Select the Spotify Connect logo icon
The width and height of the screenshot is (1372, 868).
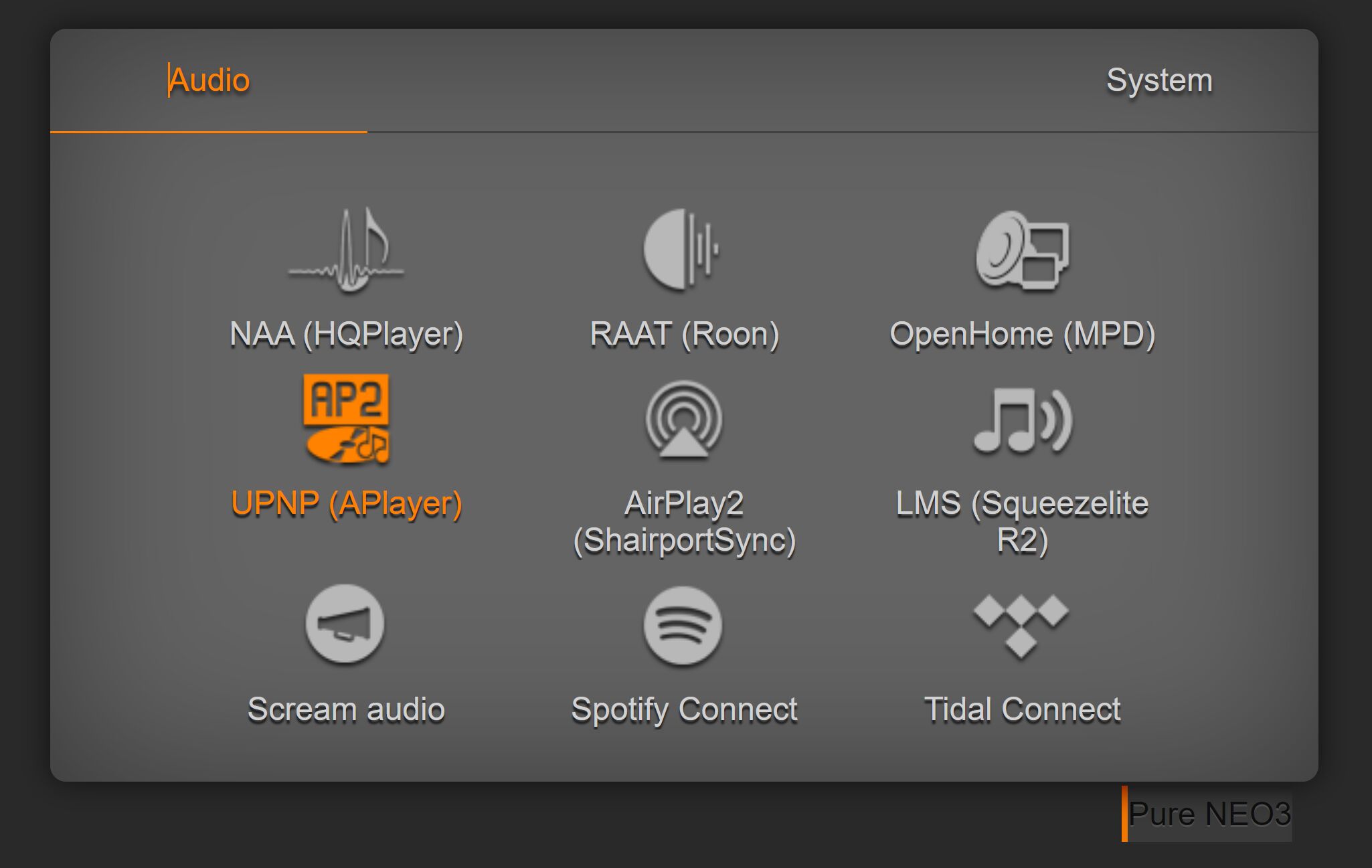pos(683,625)
